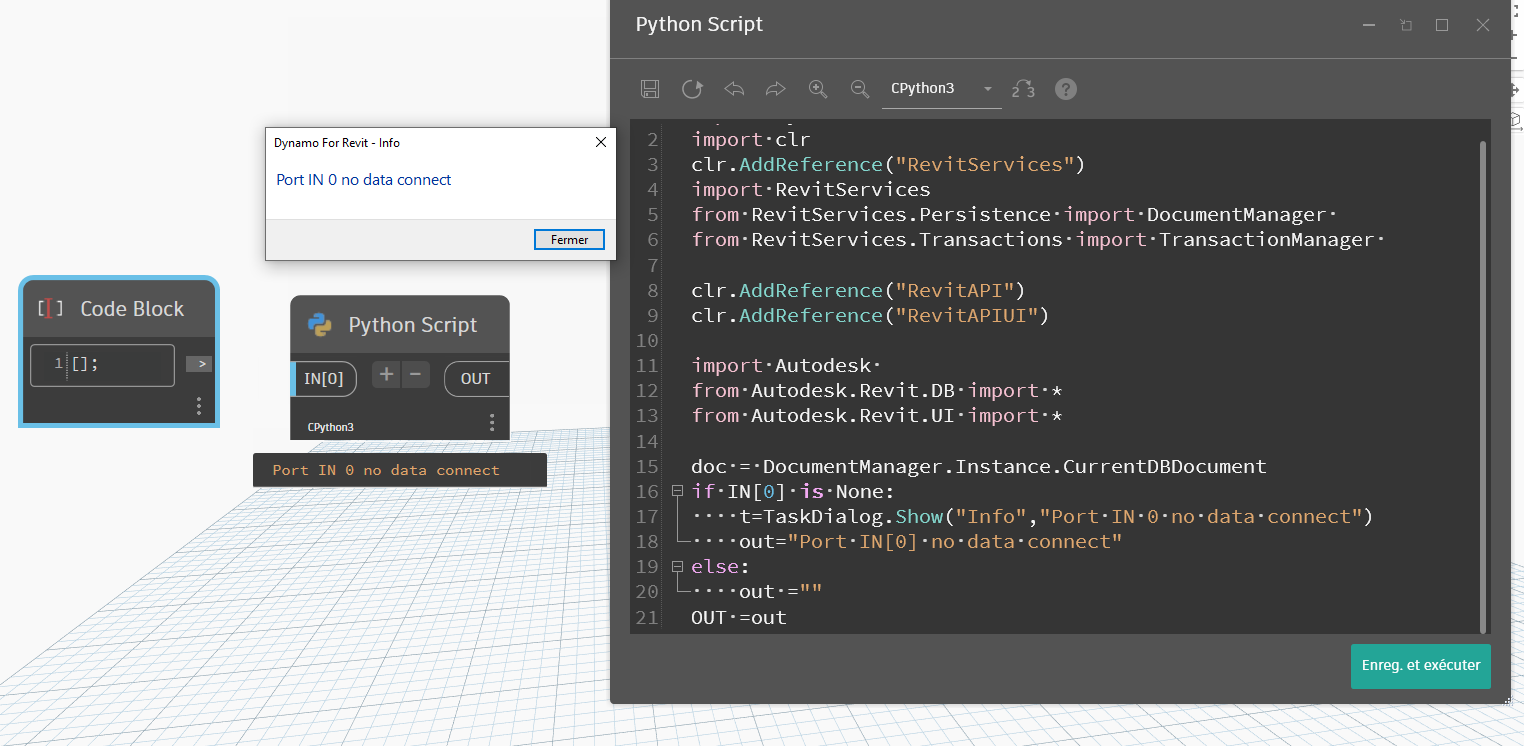
Task: Zoom in the editor text
Action: 818,89
